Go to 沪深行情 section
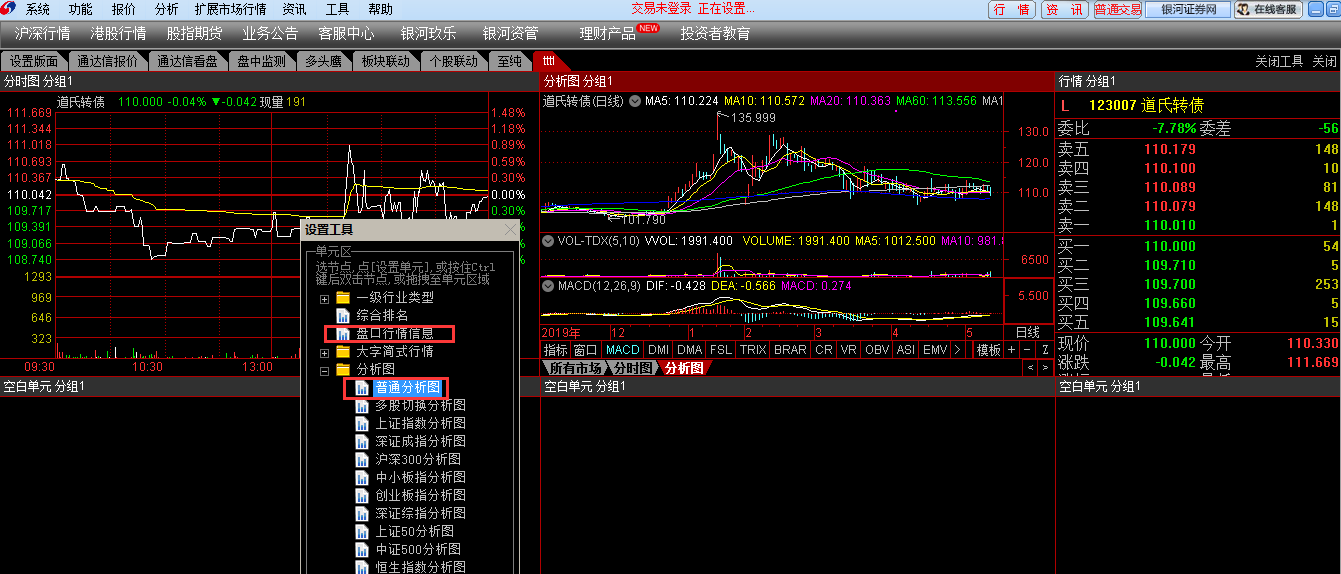The height and width of the screenshot is (574, 1341). tap(43, 33)
